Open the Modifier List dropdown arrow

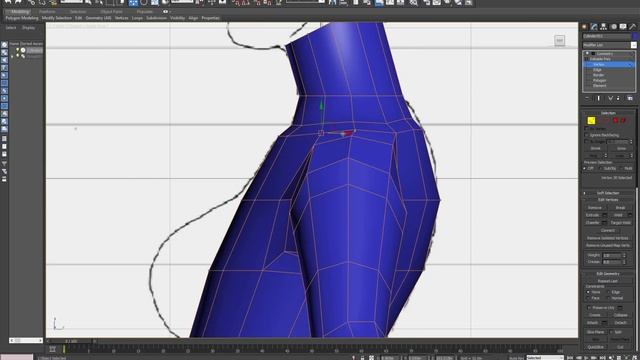[634, 45]
